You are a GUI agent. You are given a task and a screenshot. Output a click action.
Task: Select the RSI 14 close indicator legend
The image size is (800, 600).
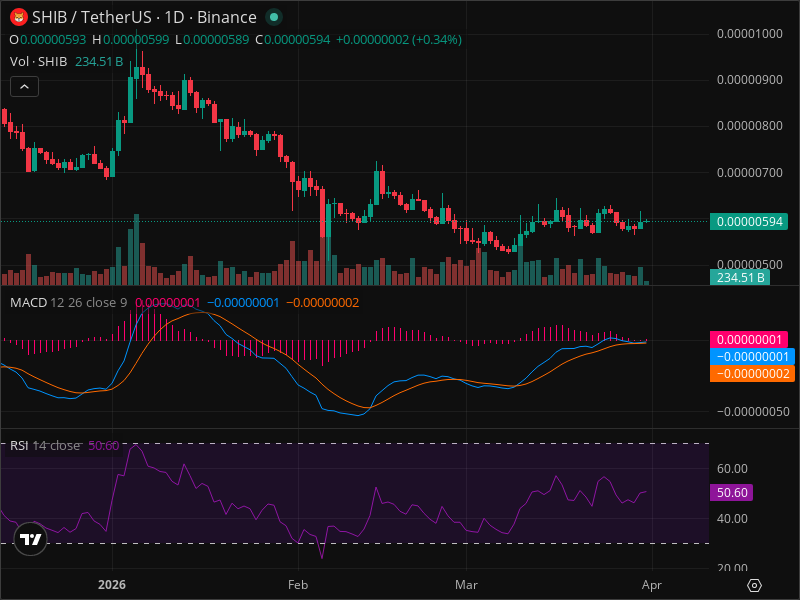coord(45,445)
